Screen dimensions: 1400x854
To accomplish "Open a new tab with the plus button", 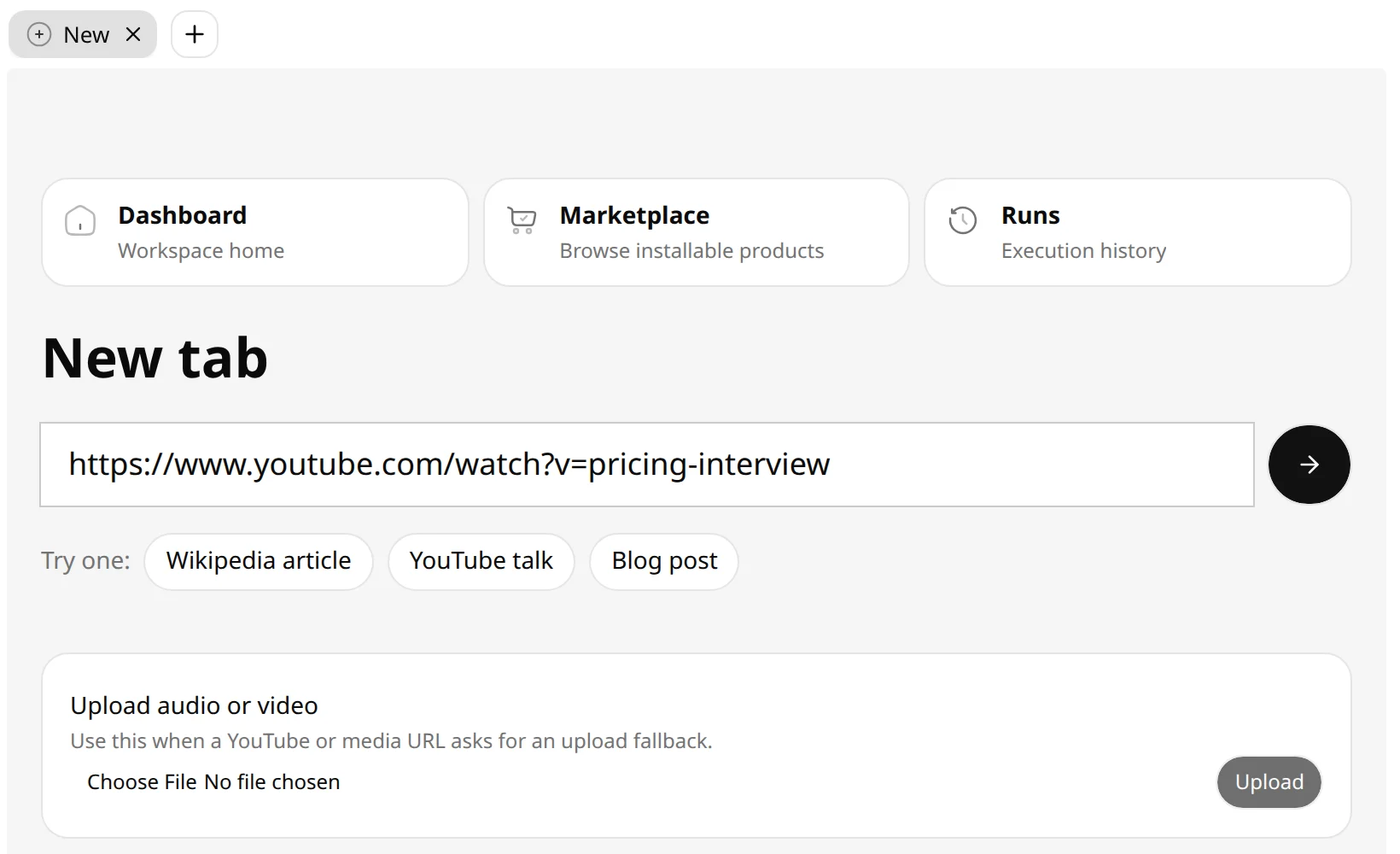I will point(195,34).
